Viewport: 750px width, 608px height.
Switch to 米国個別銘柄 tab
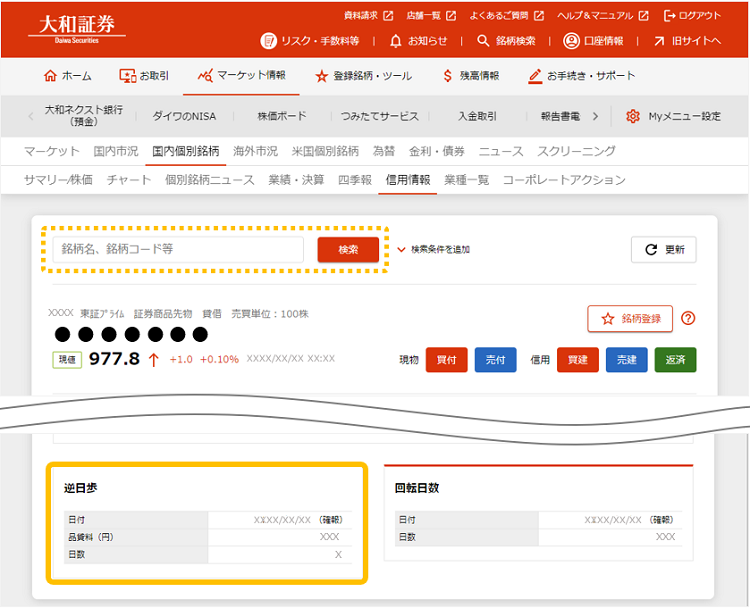(325, 151)
